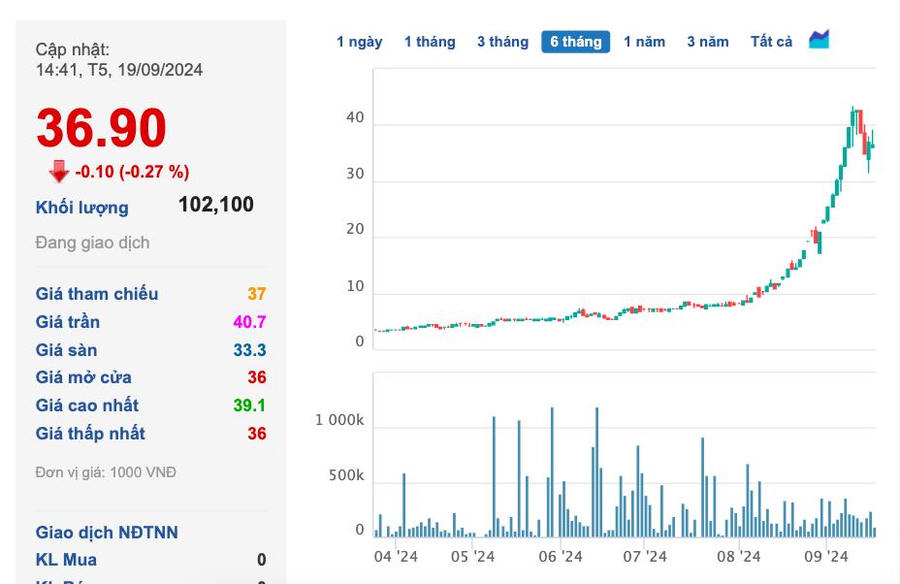This screenshot has height=584, width=900.
Task: Open the 3 năm chart range
Action: 707,42
